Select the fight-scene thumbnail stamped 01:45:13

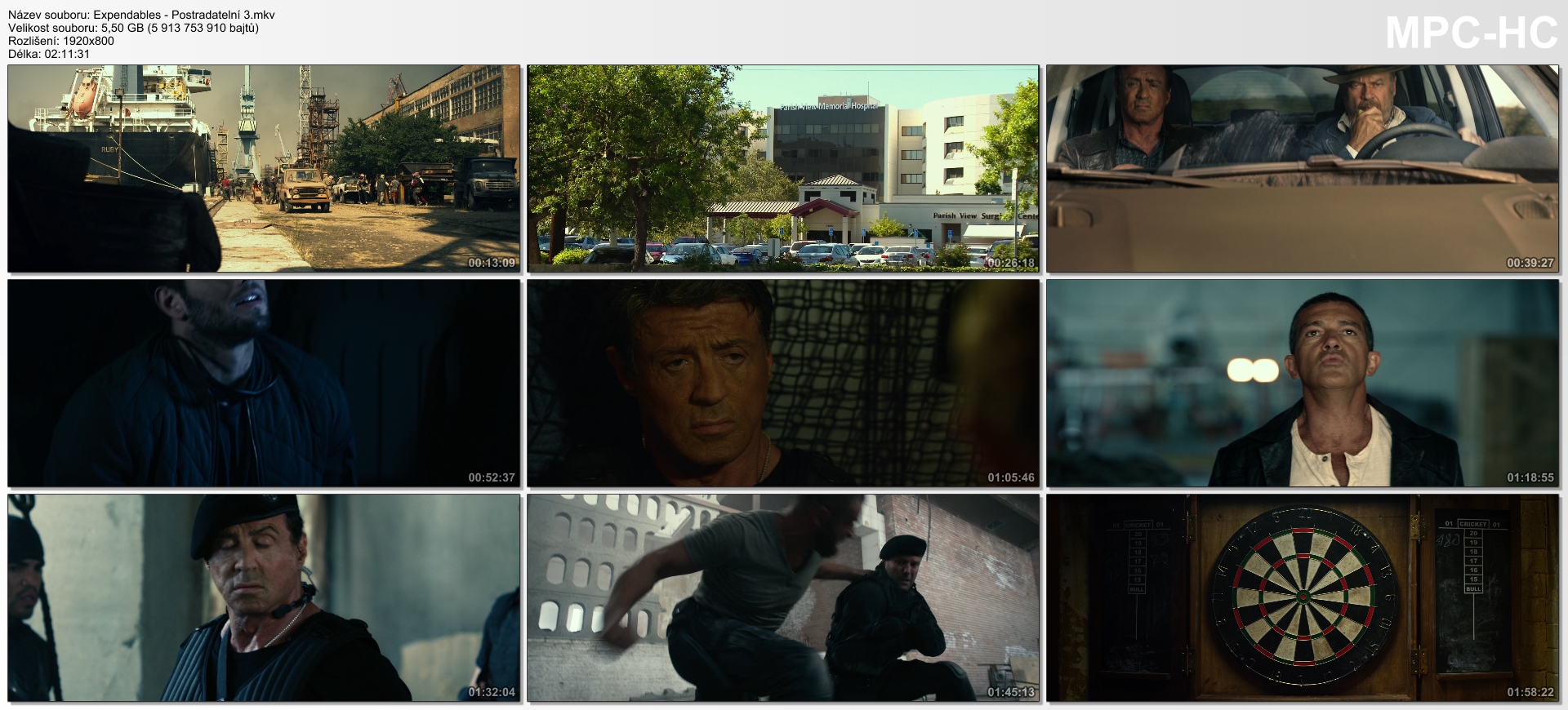coord(783,597)
